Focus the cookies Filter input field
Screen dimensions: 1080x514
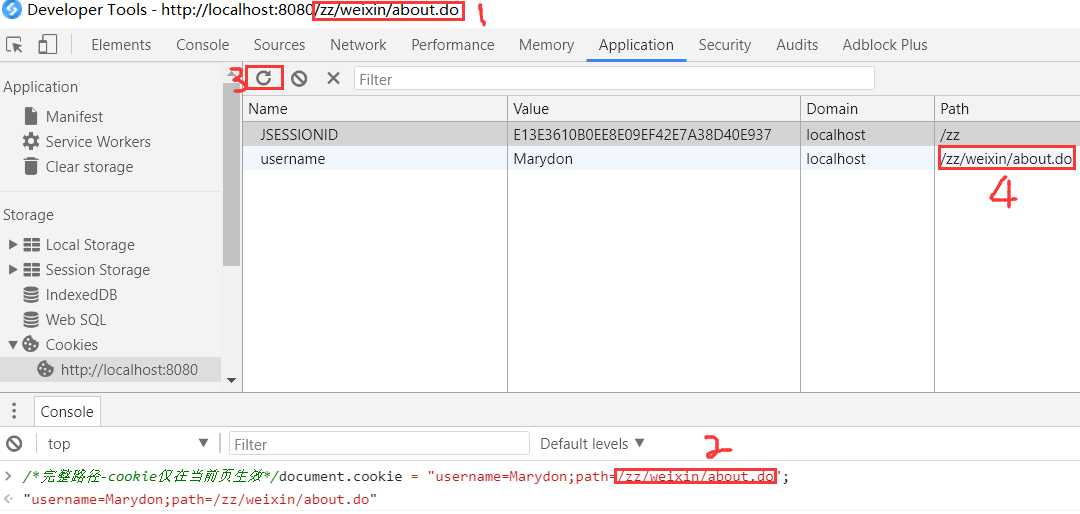click(614, 79)
